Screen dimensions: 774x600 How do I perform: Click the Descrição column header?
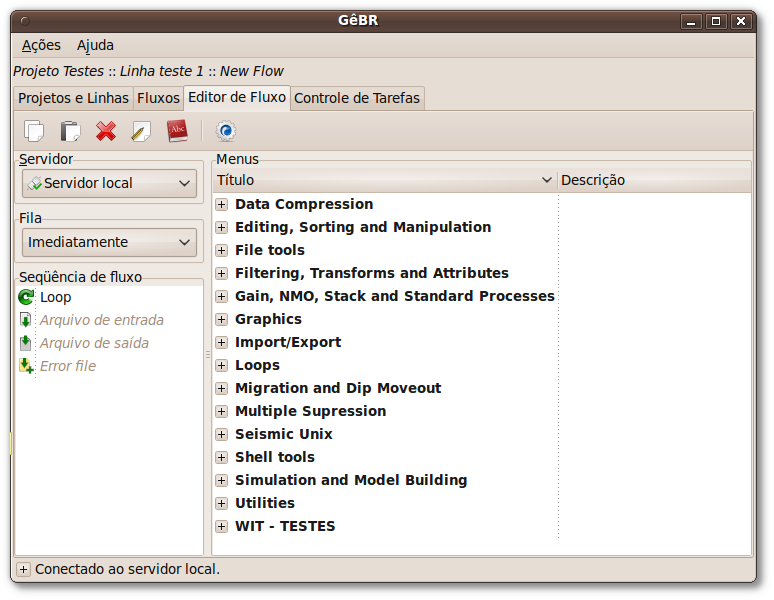(x=654, y=180)
